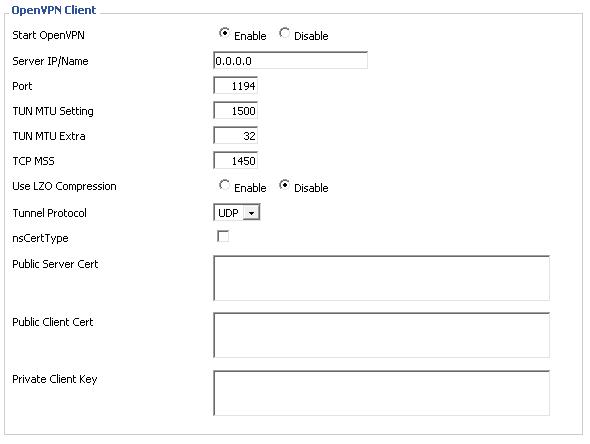Click the Tunnel Protocol dropdown arrow
Image resolution: width=590 pixels, height=444 pixels.
pyautogui.click(x=251, y=213)
